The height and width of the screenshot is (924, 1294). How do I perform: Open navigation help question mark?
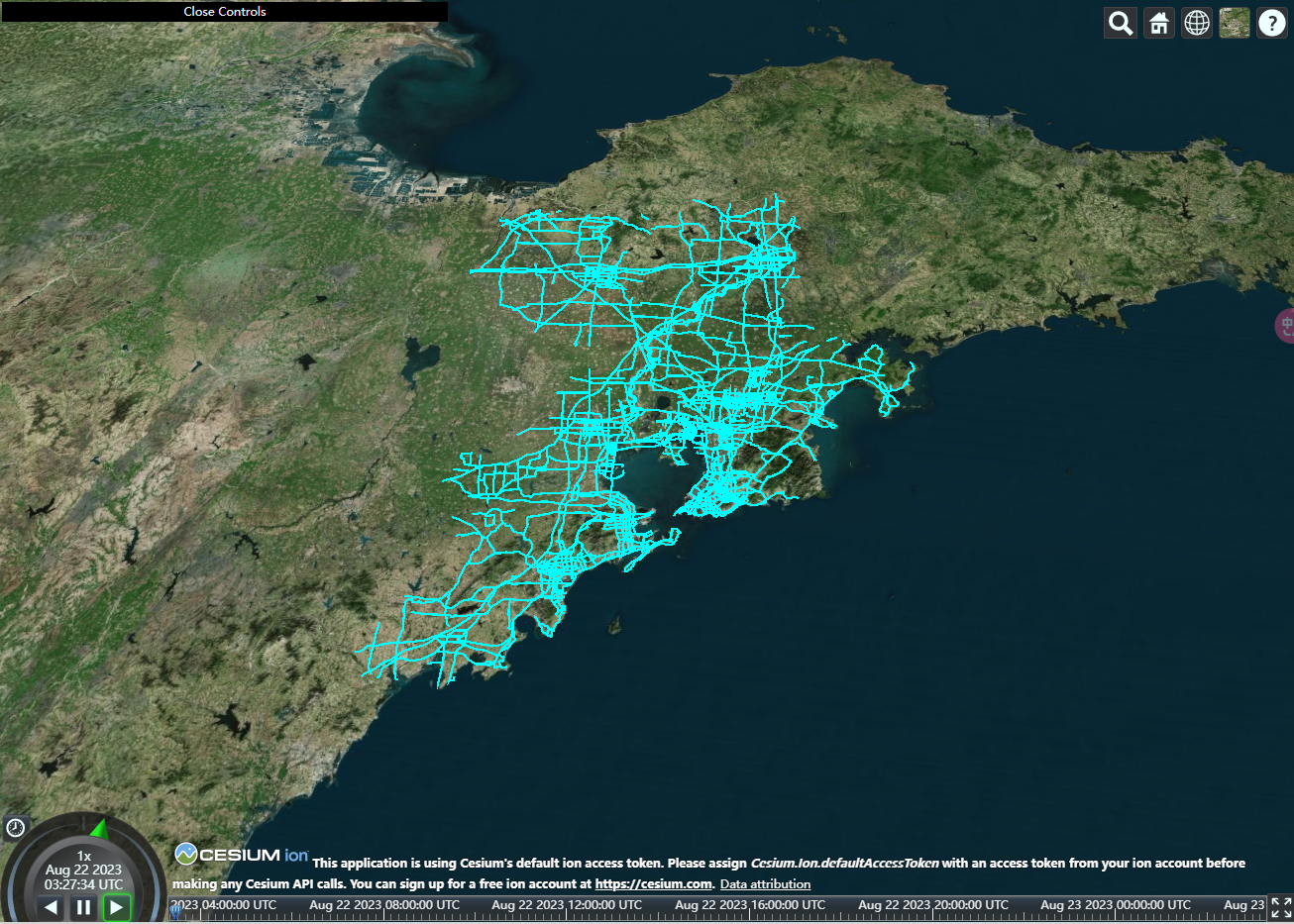(x=1272, y=23)
